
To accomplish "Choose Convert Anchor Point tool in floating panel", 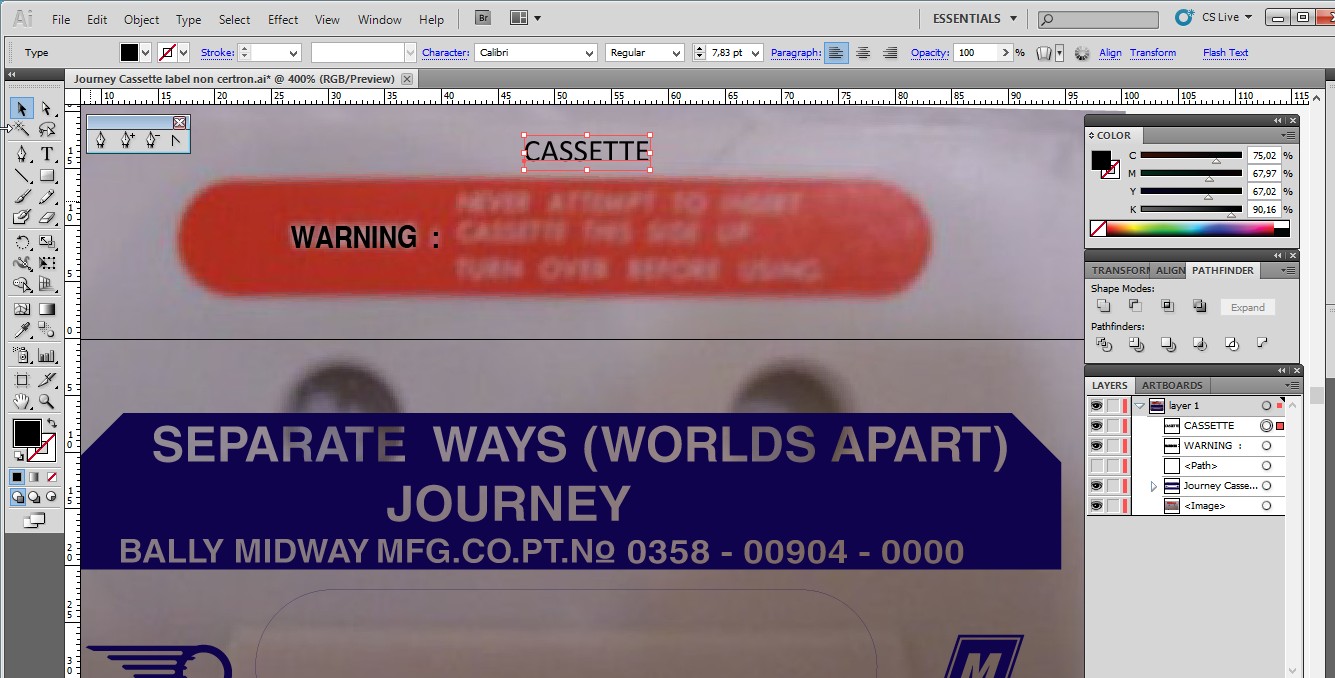I will click(176, 141).
